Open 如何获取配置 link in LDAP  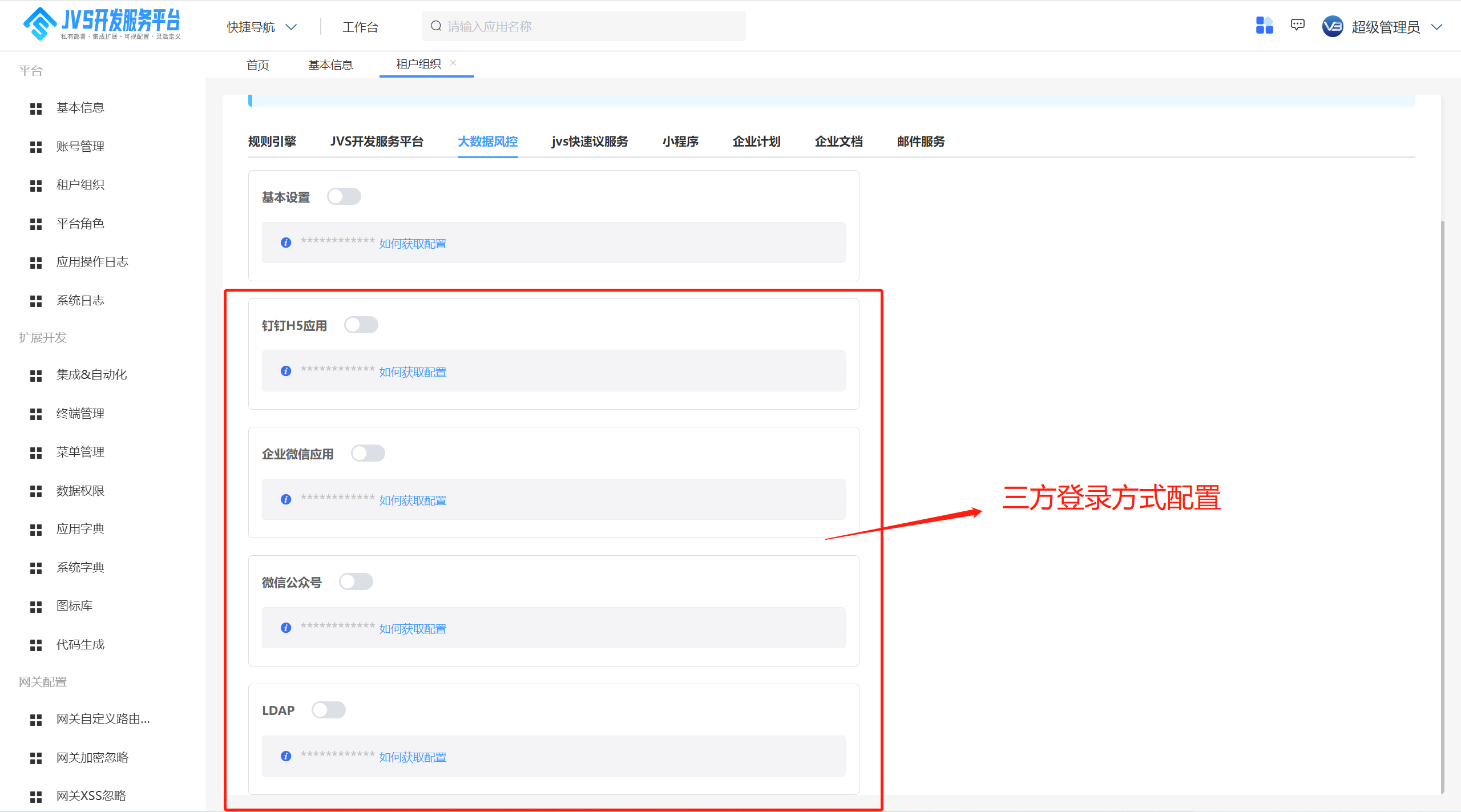(x=413, y=757)
